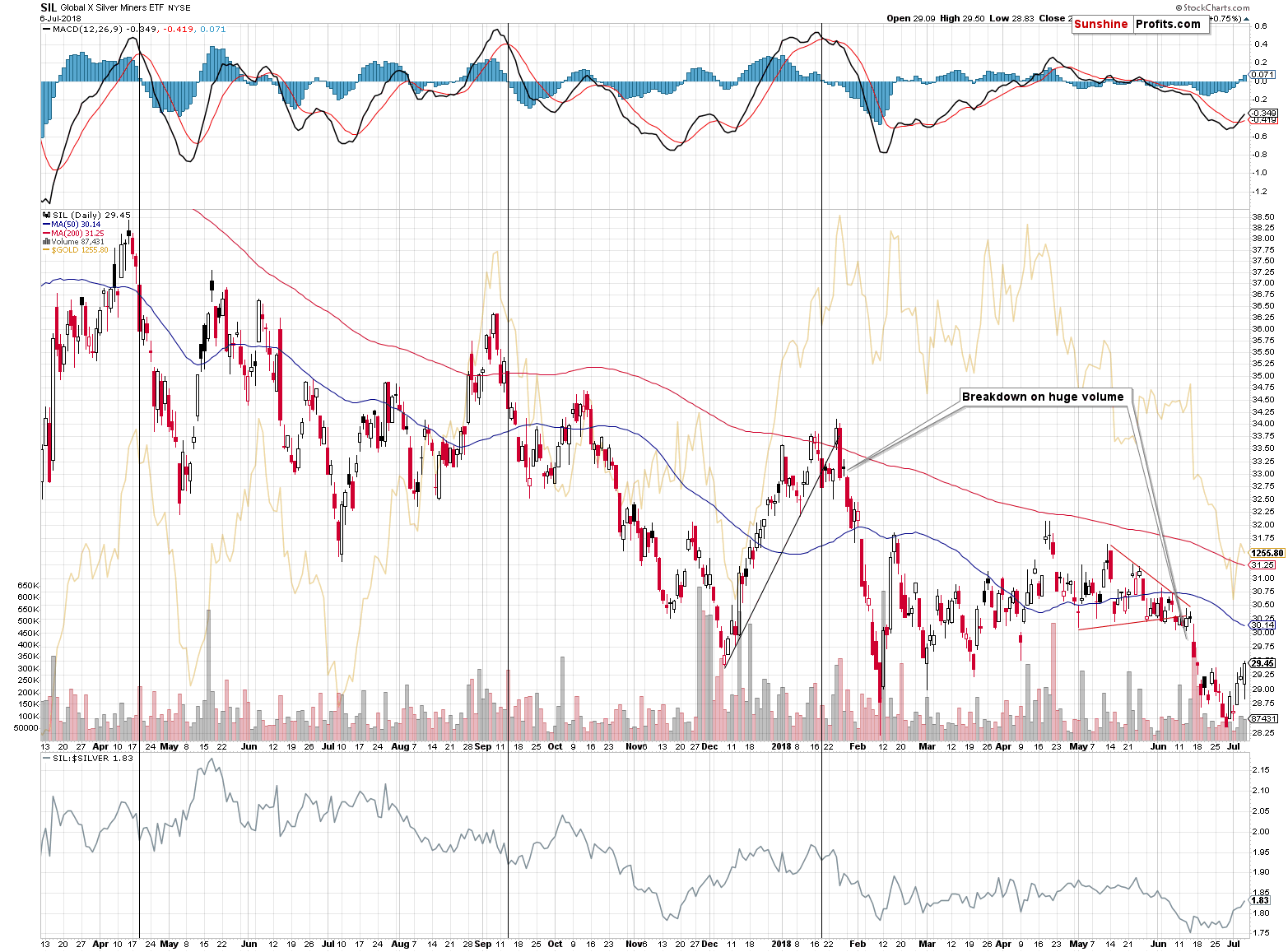This screenshot has width=1288, height=952.
Task: Click the 87431 volume tag on axis
Action: pos(1263,718)
